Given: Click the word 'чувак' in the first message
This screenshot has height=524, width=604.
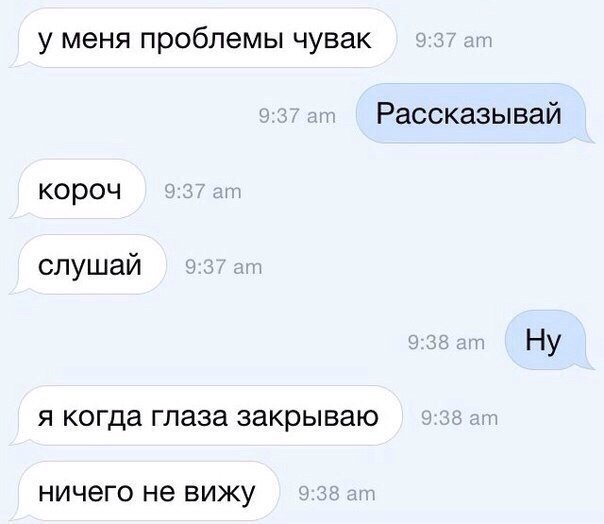Looking at the screenshot, I should click(332, 40).
